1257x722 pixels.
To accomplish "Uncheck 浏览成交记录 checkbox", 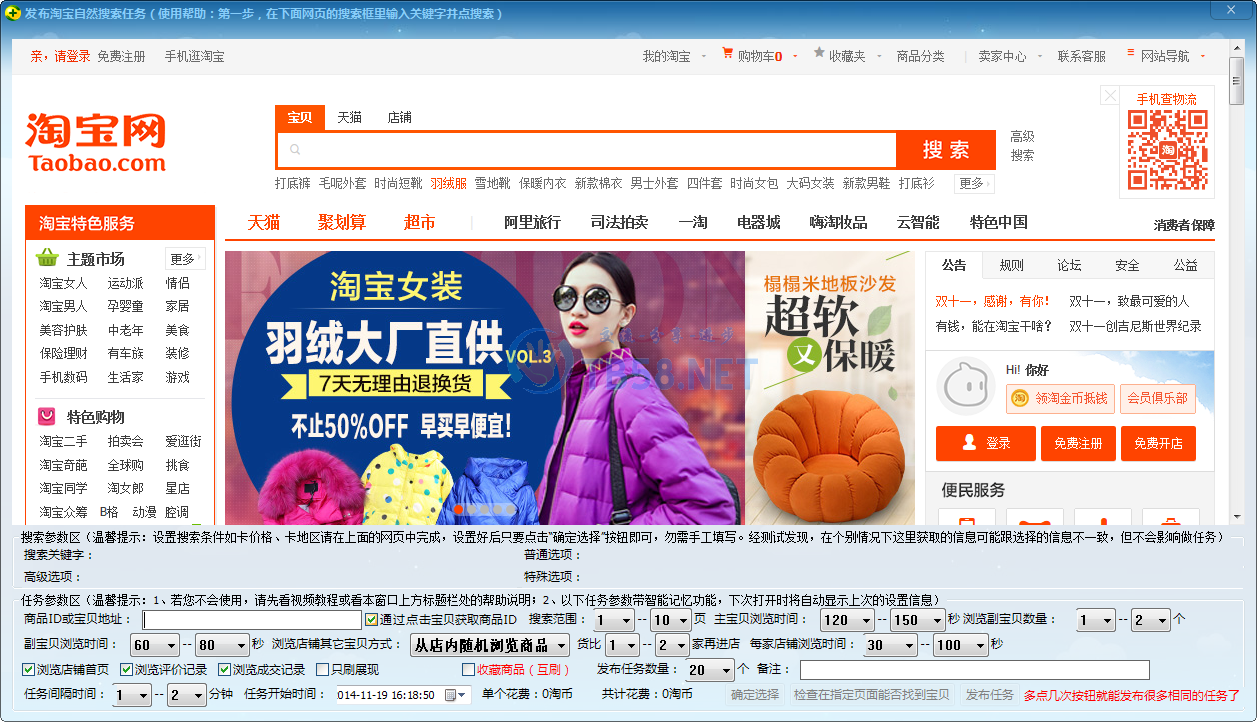I will [224, 669].
